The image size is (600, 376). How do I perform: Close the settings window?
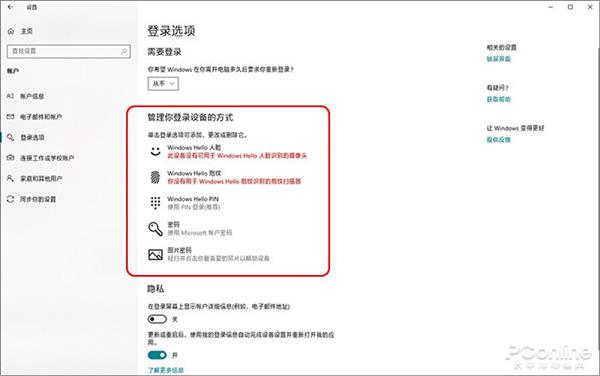tap(590, 7)
